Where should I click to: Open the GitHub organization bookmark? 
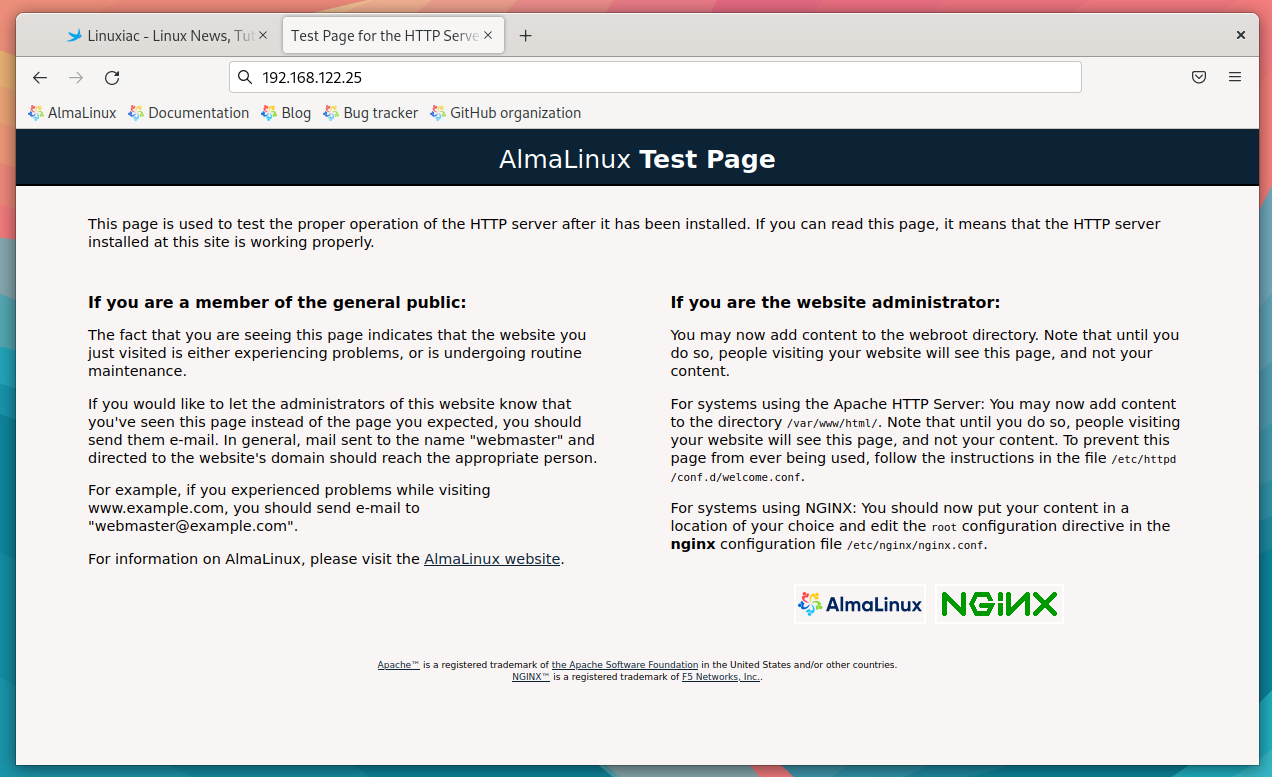[506, 113]
